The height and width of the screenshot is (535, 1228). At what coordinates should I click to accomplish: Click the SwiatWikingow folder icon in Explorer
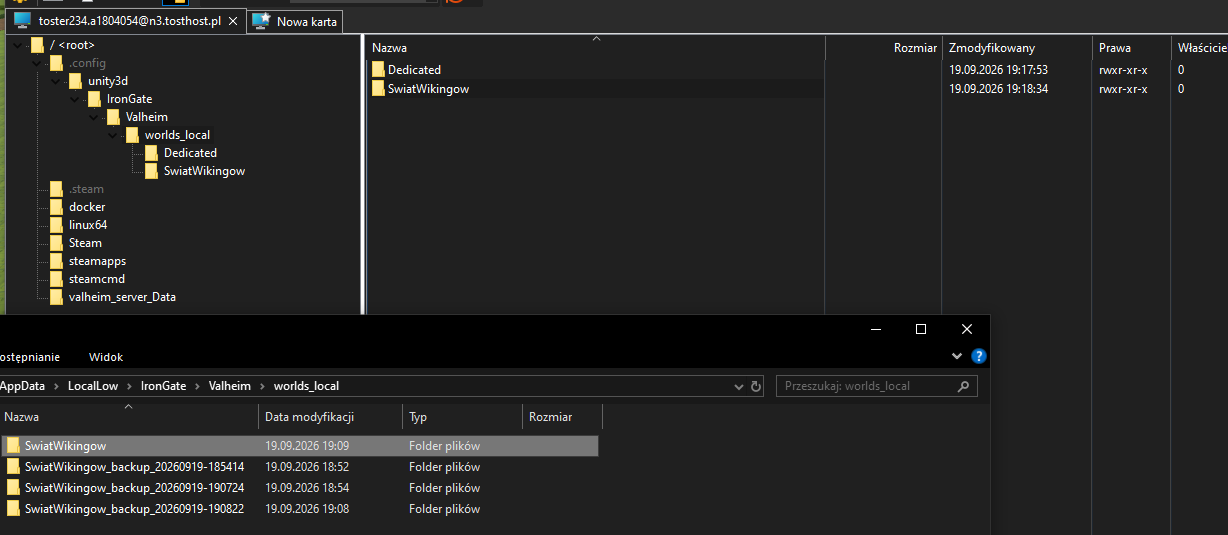13,446
